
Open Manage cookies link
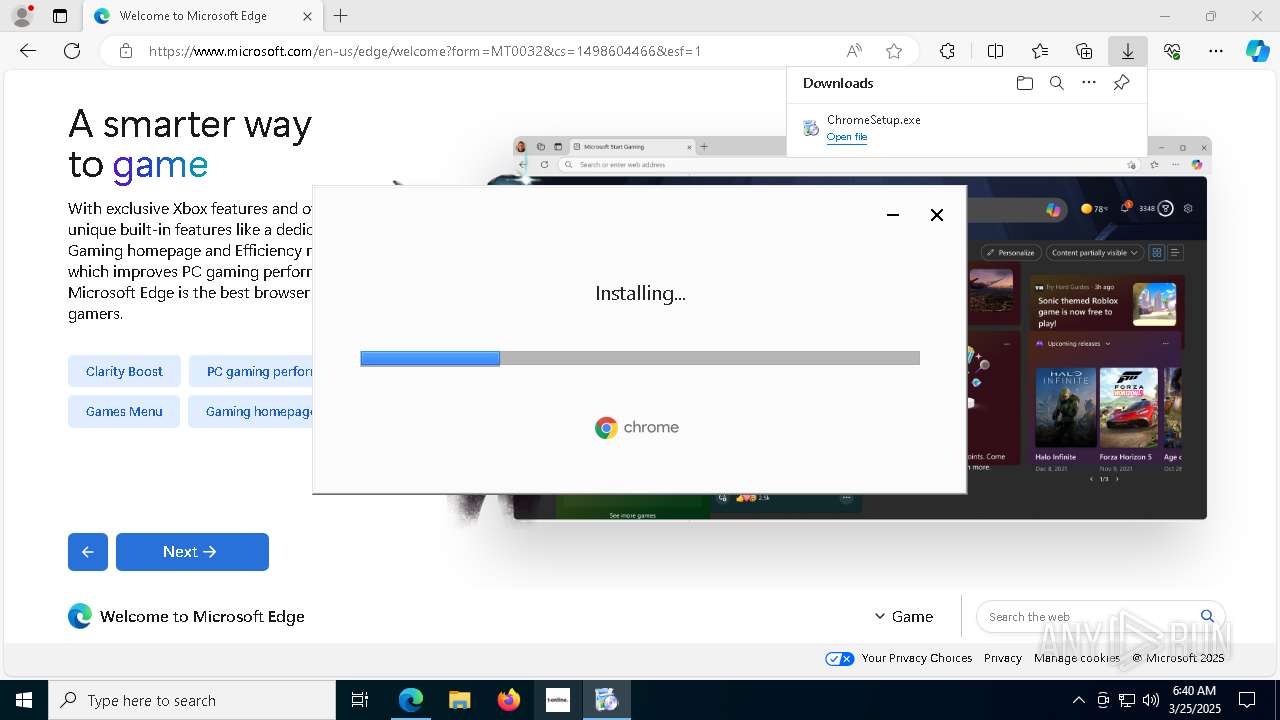[1076, 658]
